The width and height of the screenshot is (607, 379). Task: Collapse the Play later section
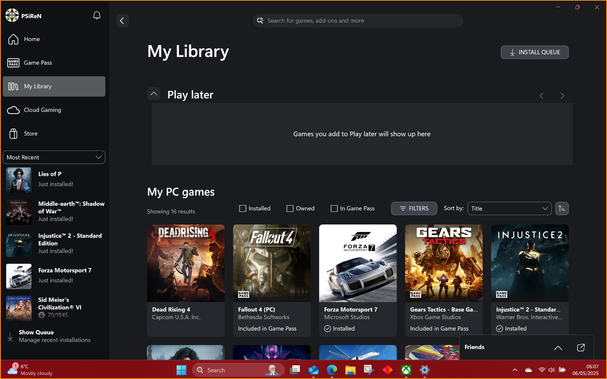point(154,94)
